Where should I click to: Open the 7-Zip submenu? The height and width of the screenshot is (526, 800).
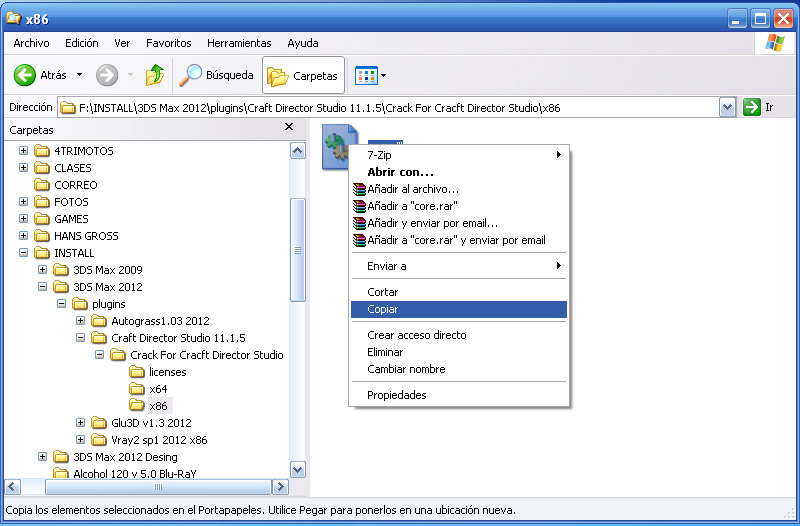459,155
